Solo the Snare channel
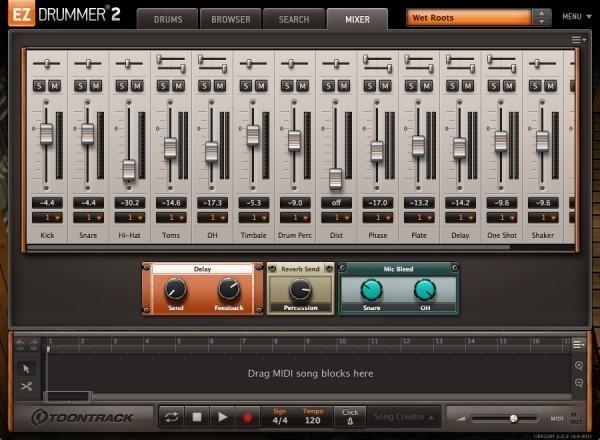 point(81,86)
